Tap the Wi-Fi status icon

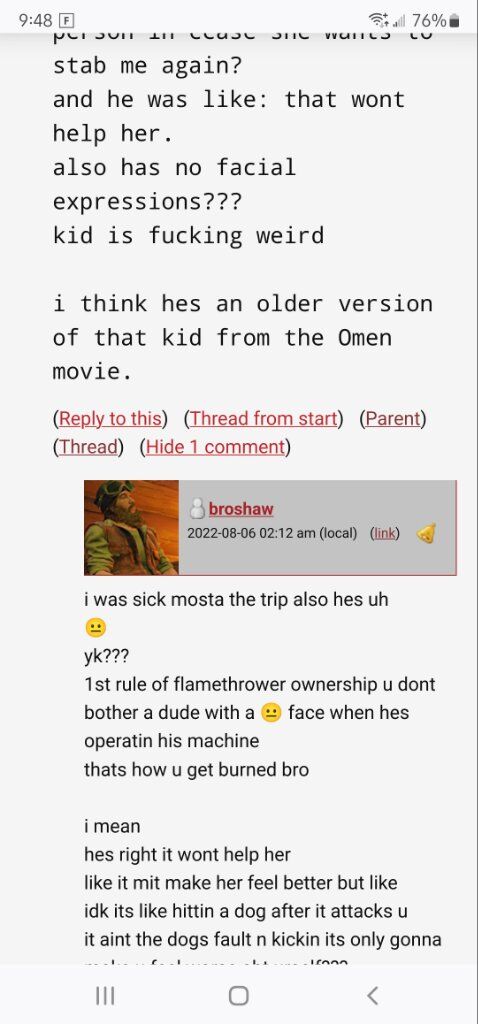pos(377,20)
